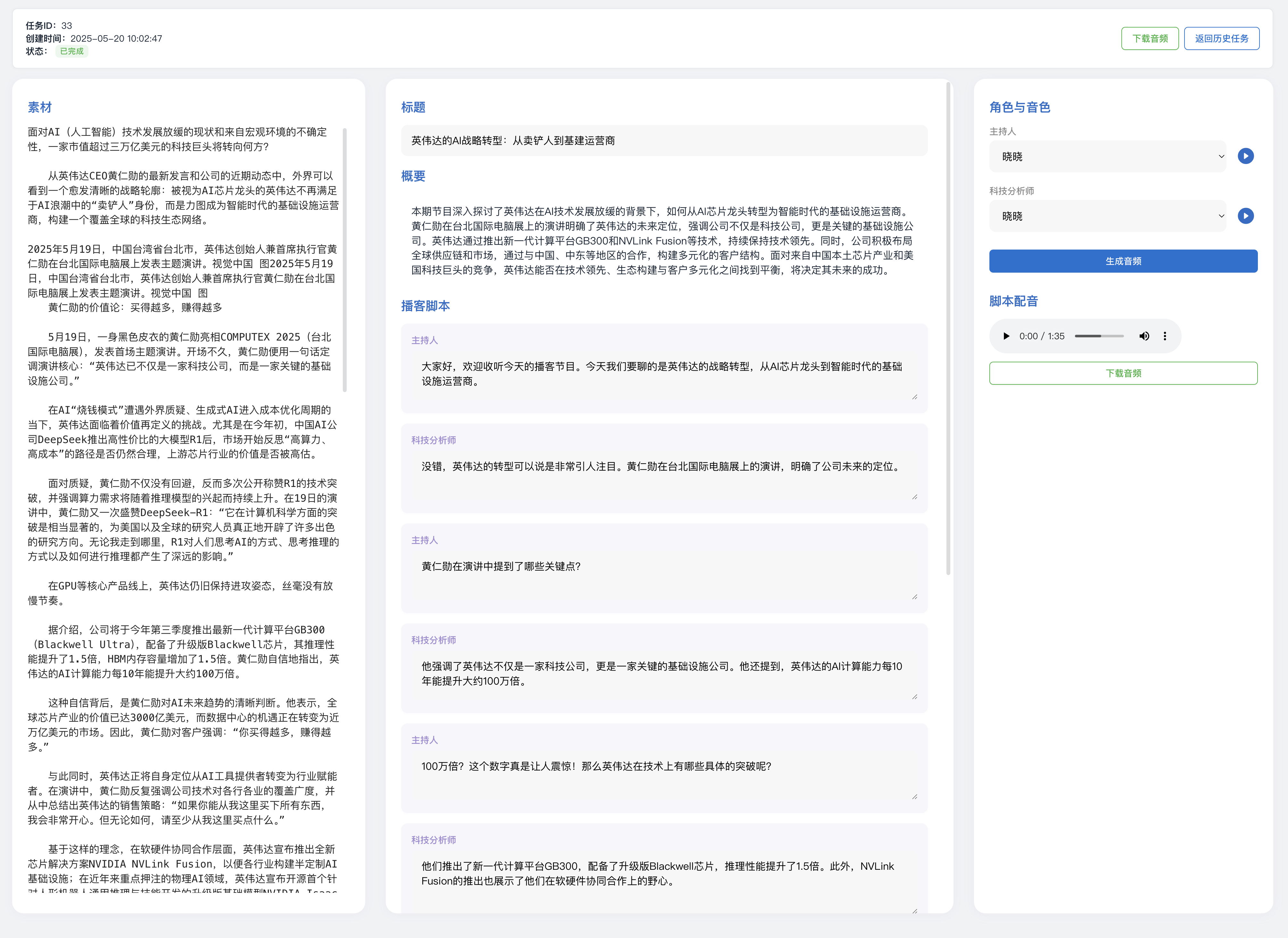
Task: Adjust the audio player volume slider
Action: click(x=1099, y=336)
